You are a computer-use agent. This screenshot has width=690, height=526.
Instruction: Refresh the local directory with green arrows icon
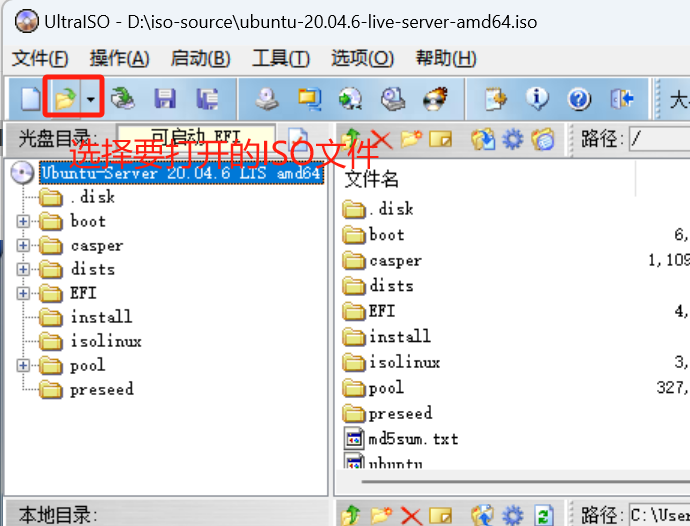click(x=543, y=515)
